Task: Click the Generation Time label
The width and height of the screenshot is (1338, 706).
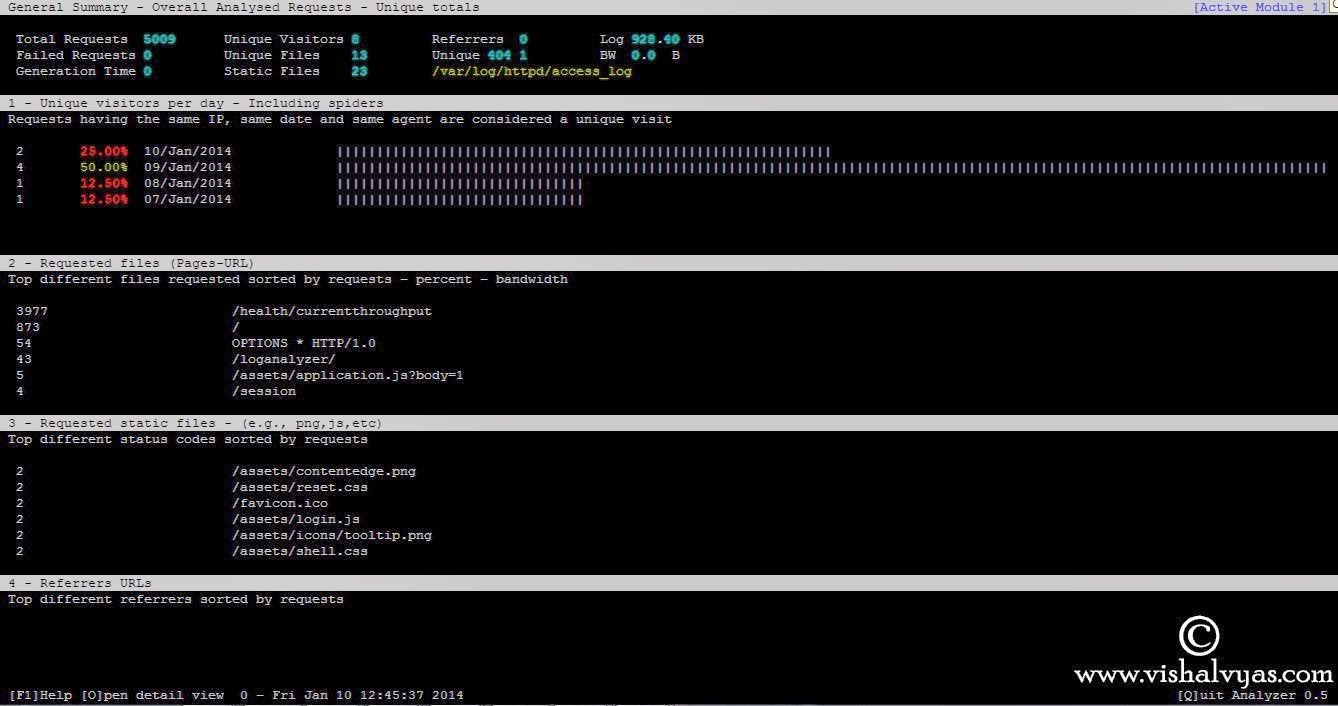Action: [x=75, y=71]
